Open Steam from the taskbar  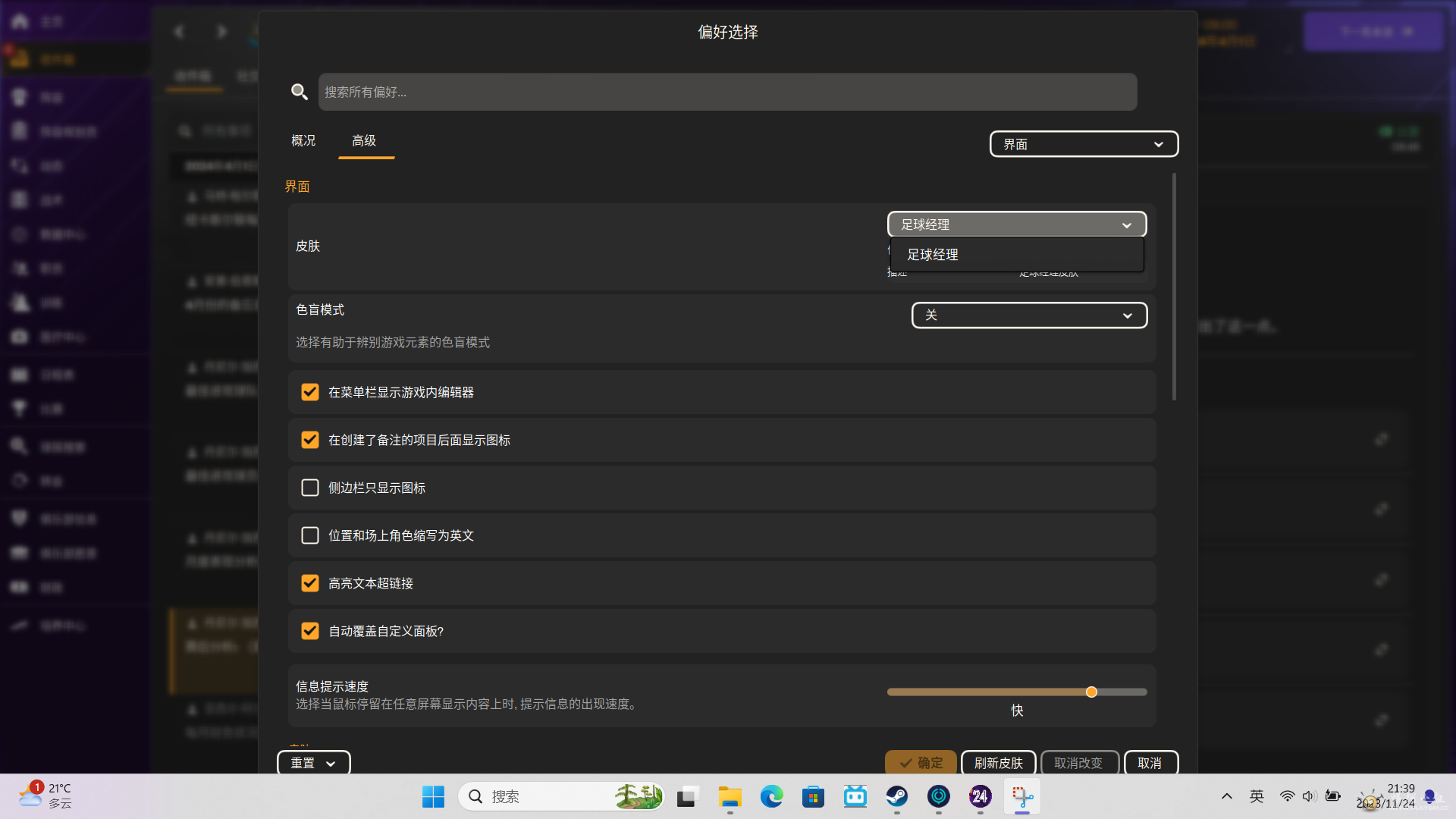pos(897,796)
